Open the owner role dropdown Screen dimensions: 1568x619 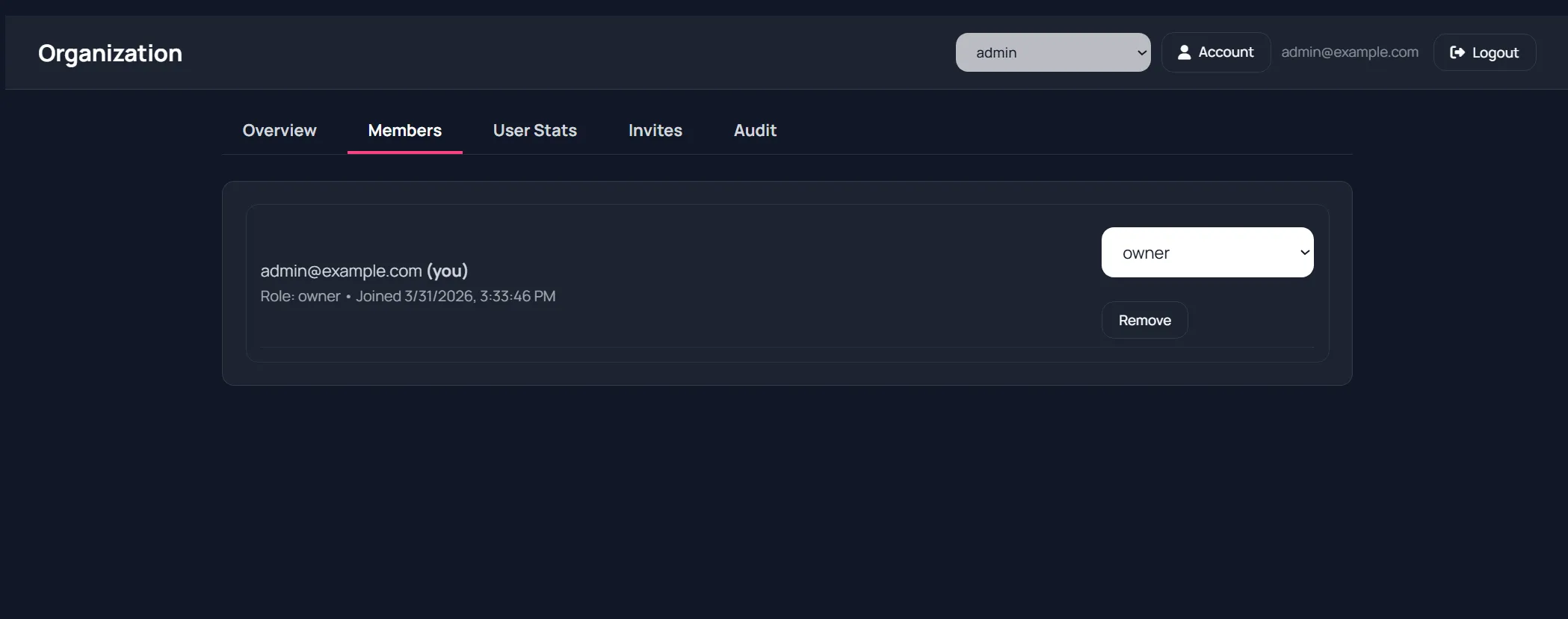pos(1206,253)
